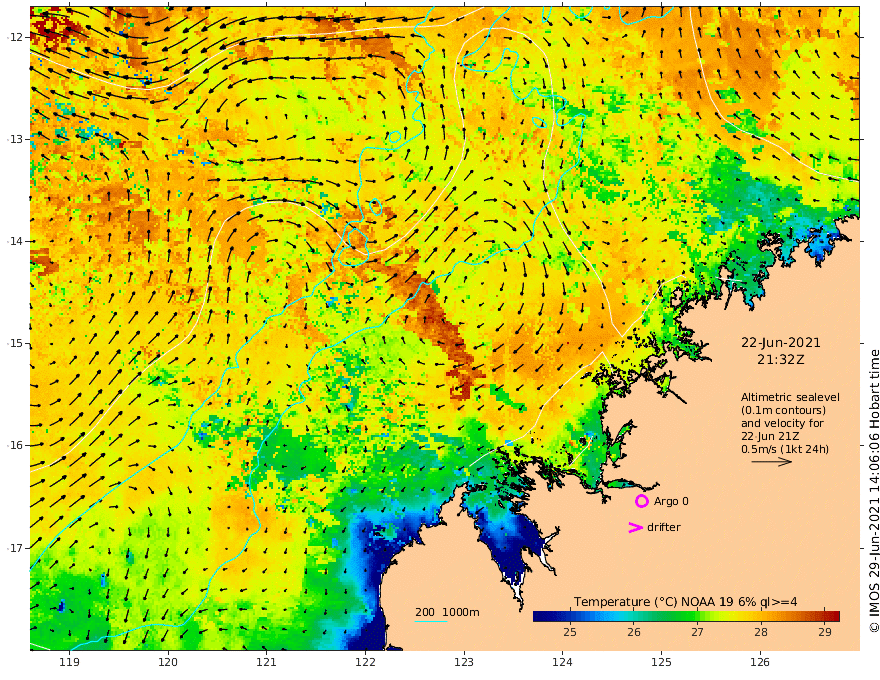This screenshot has width=880, height=680.
Task: Click latitude label -16 on the axis
Action: click(x=16, y=445)
